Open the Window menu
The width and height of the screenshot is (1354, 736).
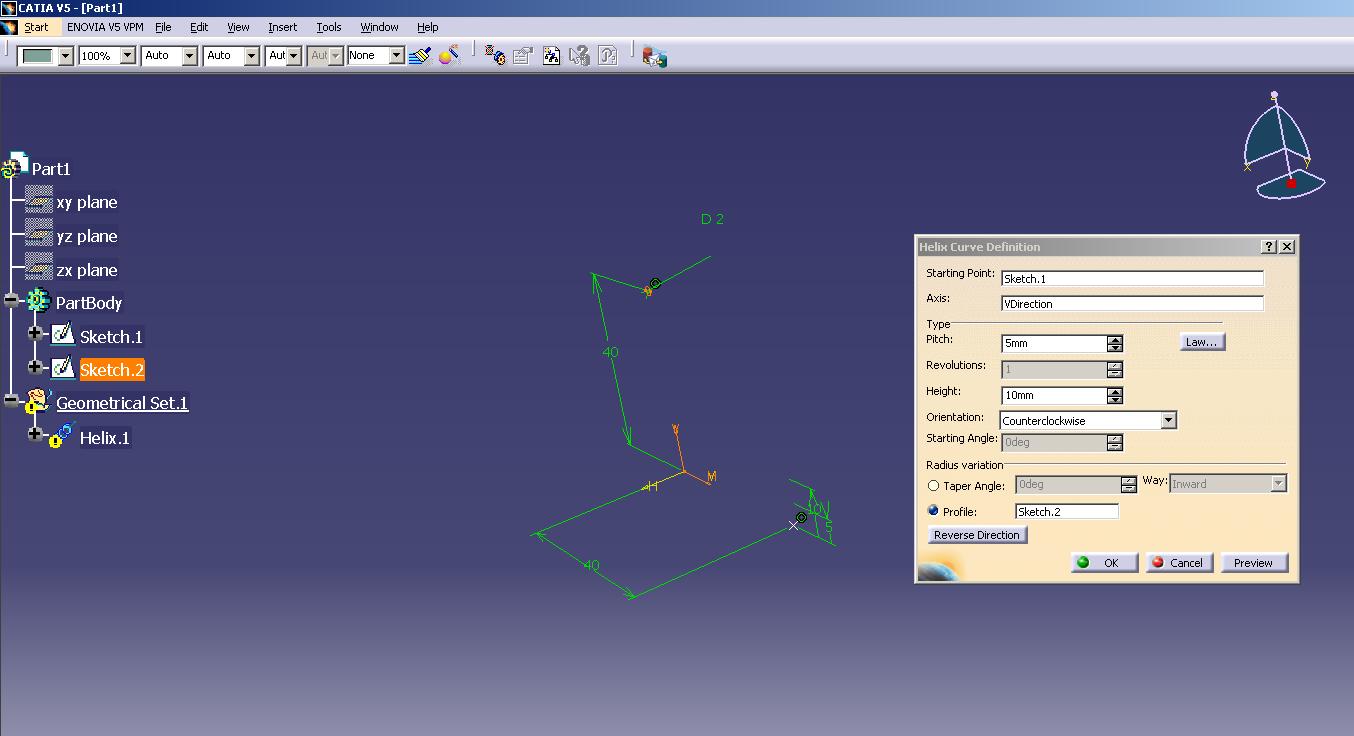(379, 27)
